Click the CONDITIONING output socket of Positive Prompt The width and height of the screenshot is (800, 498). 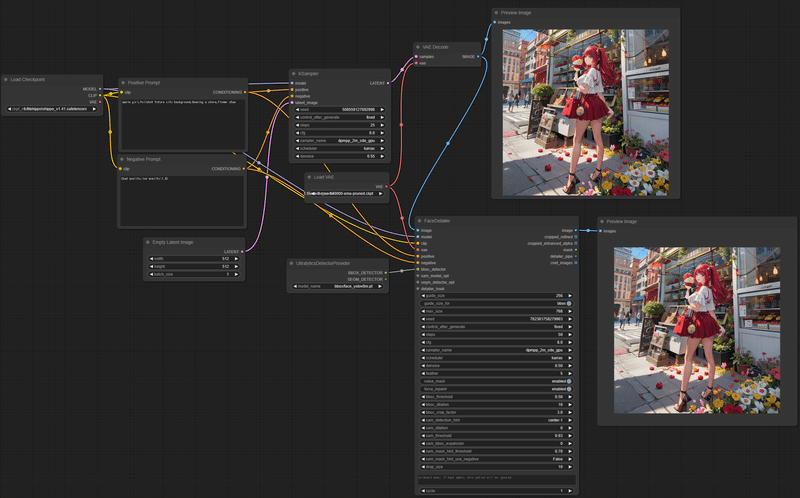(x=245, y=92)
